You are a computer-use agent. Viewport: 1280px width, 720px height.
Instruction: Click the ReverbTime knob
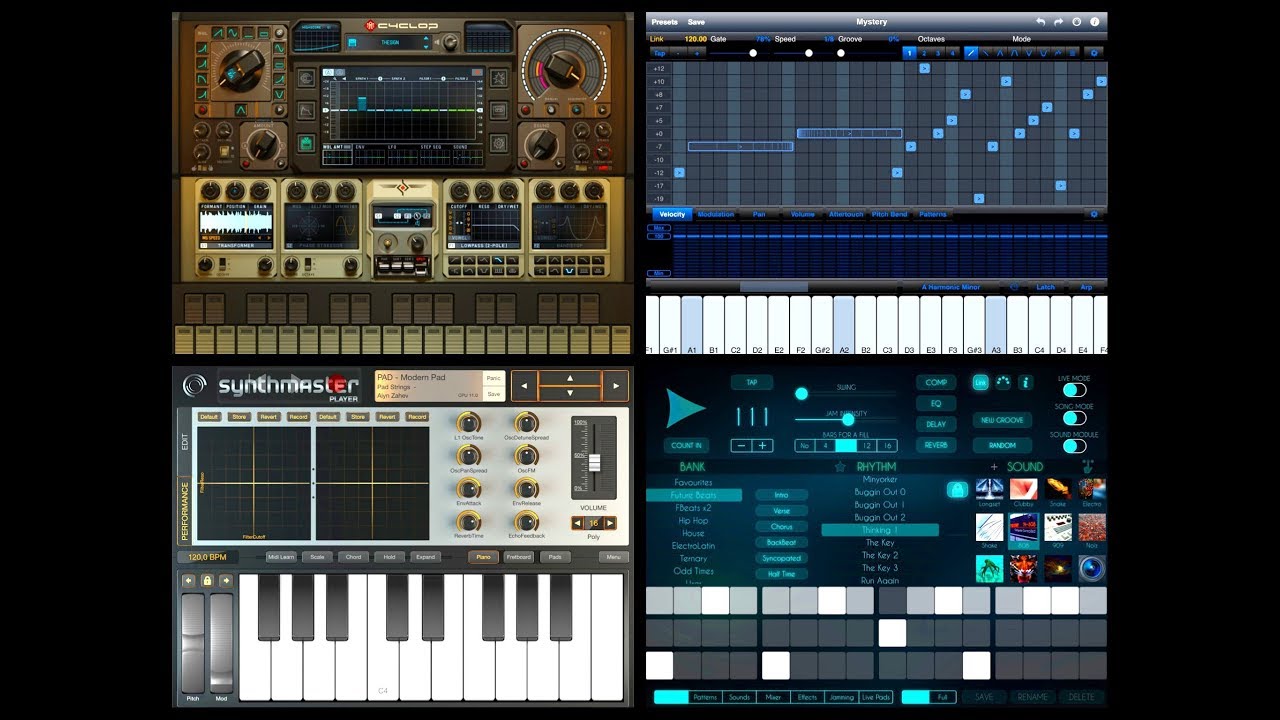click(469, 520)
